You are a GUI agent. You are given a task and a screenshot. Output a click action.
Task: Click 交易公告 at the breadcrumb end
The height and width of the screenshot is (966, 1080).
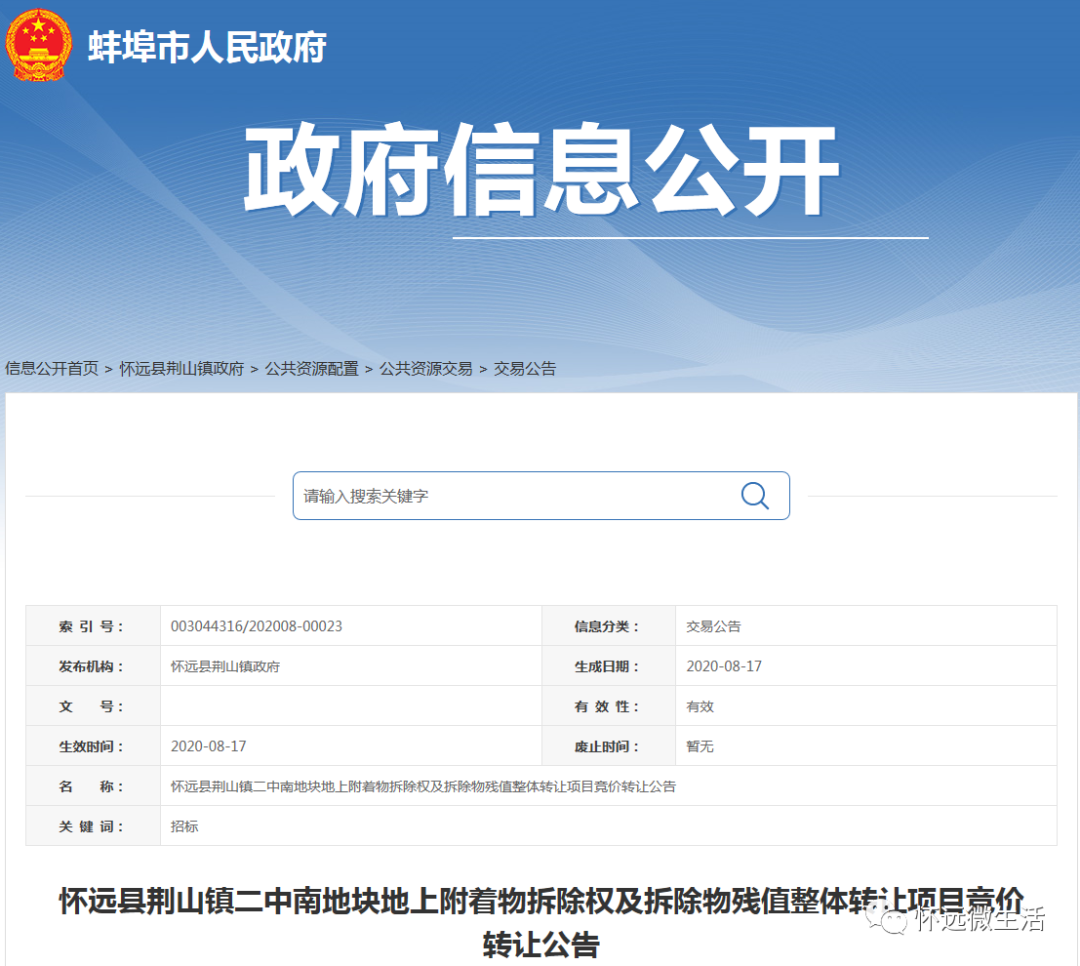click(x=525, y=369)
